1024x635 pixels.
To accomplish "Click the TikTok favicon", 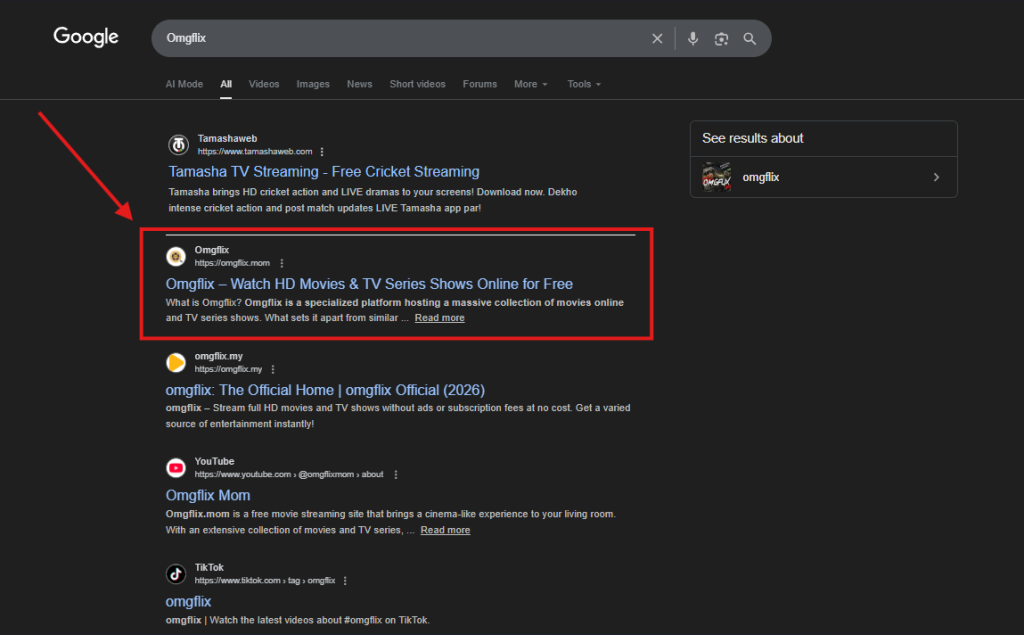I will 176,574.
